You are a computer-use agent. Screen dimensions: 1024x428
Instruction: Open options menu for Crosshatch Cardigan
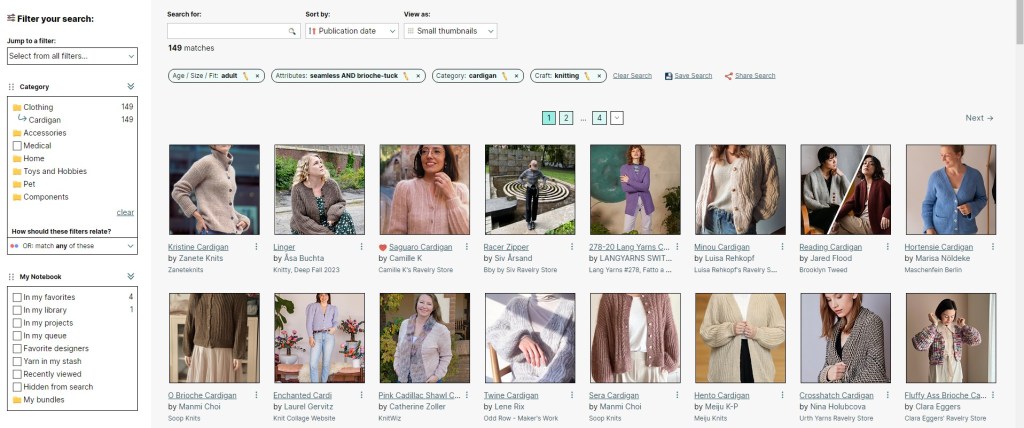(x=888, y=395)
